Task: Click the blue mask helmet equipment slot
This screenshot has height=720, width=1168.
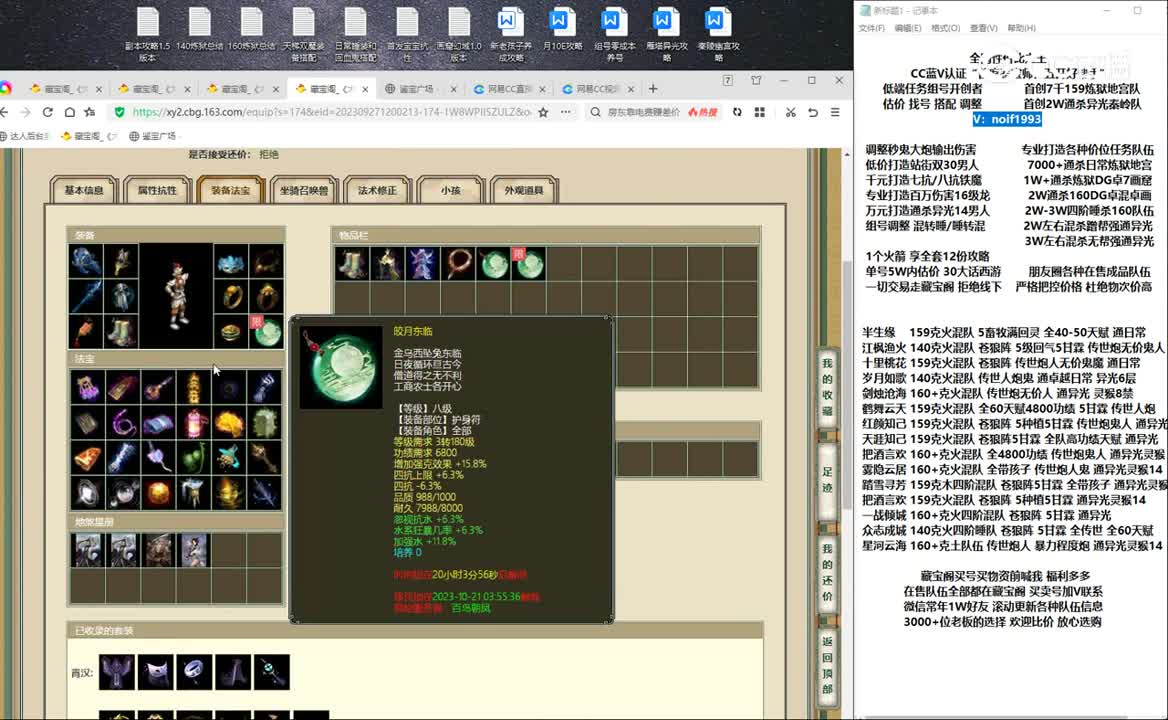Action: [x=231, y=261]
